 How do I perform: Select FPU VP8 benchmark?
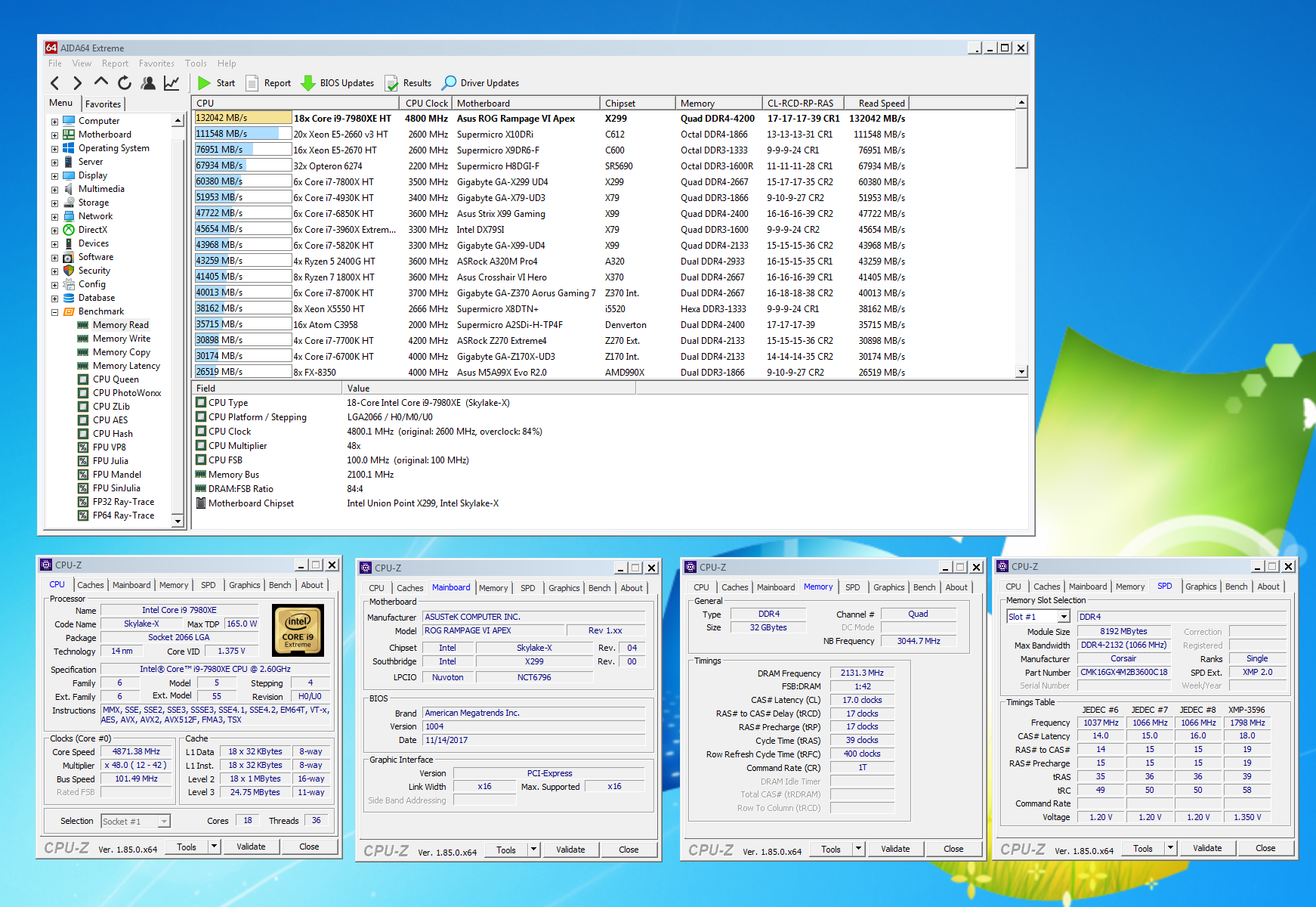(109, 447)
